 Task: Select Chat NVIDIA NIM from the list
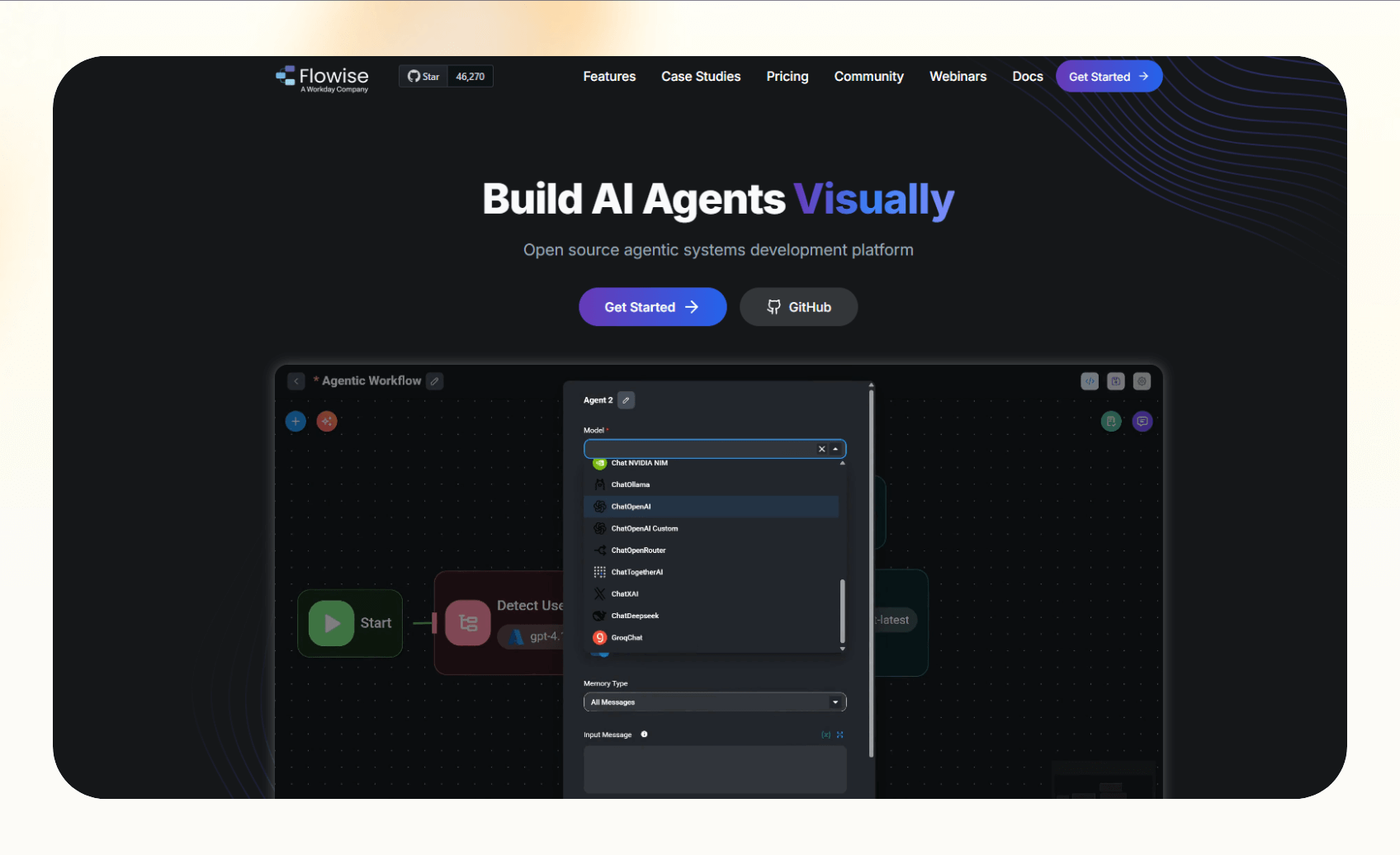click(712, 463)
